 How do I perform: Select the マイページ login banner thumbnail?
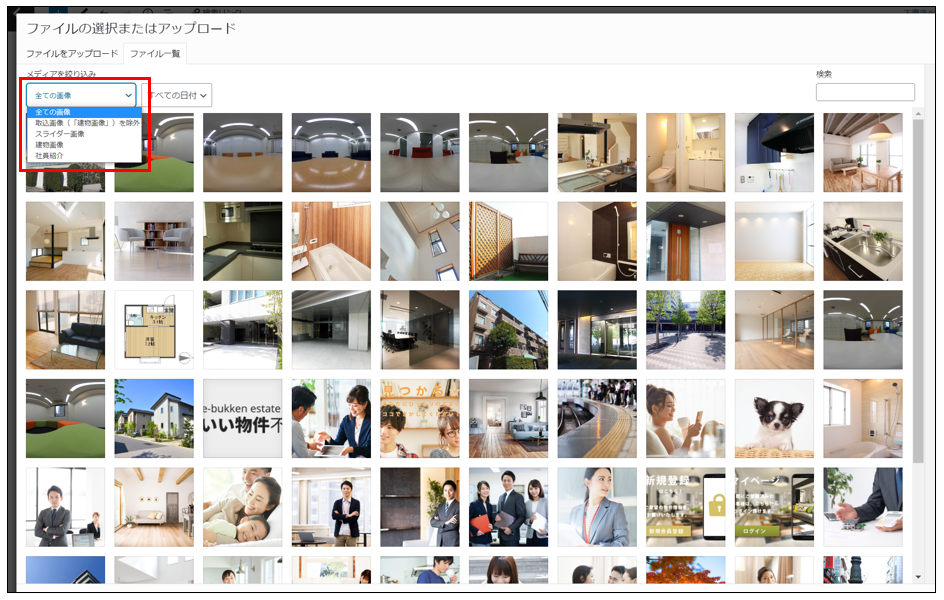point(774,507)
